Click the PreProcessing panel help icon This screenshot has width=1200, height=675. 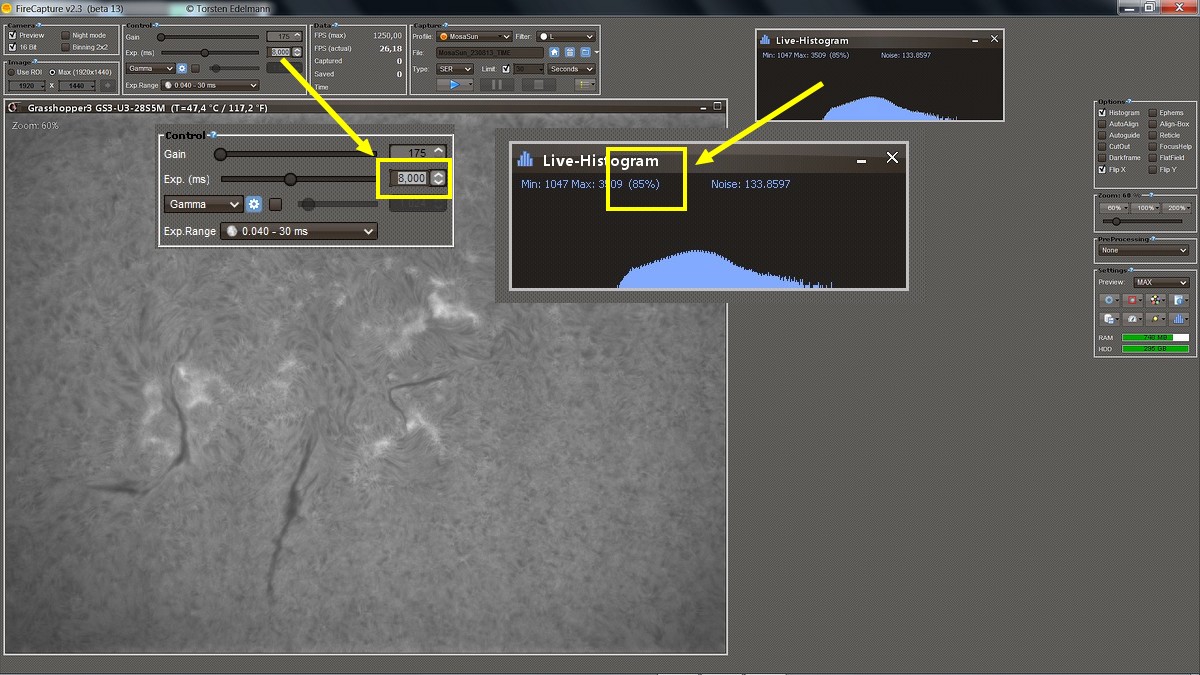pos(1153,239)
